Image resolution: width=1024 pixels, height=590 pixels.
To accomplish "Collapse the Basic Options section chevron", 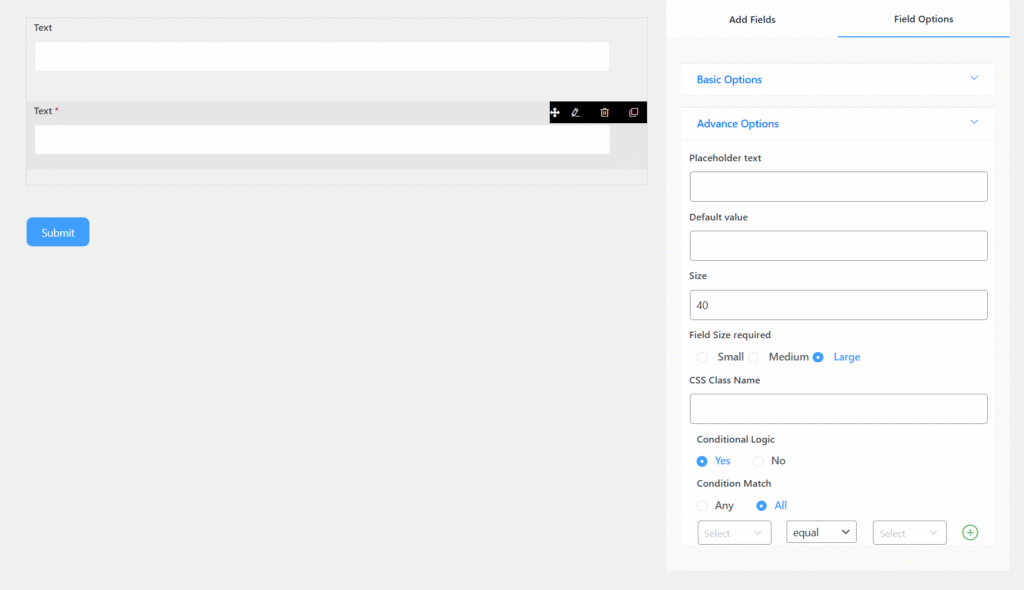I will pos(973,79).
